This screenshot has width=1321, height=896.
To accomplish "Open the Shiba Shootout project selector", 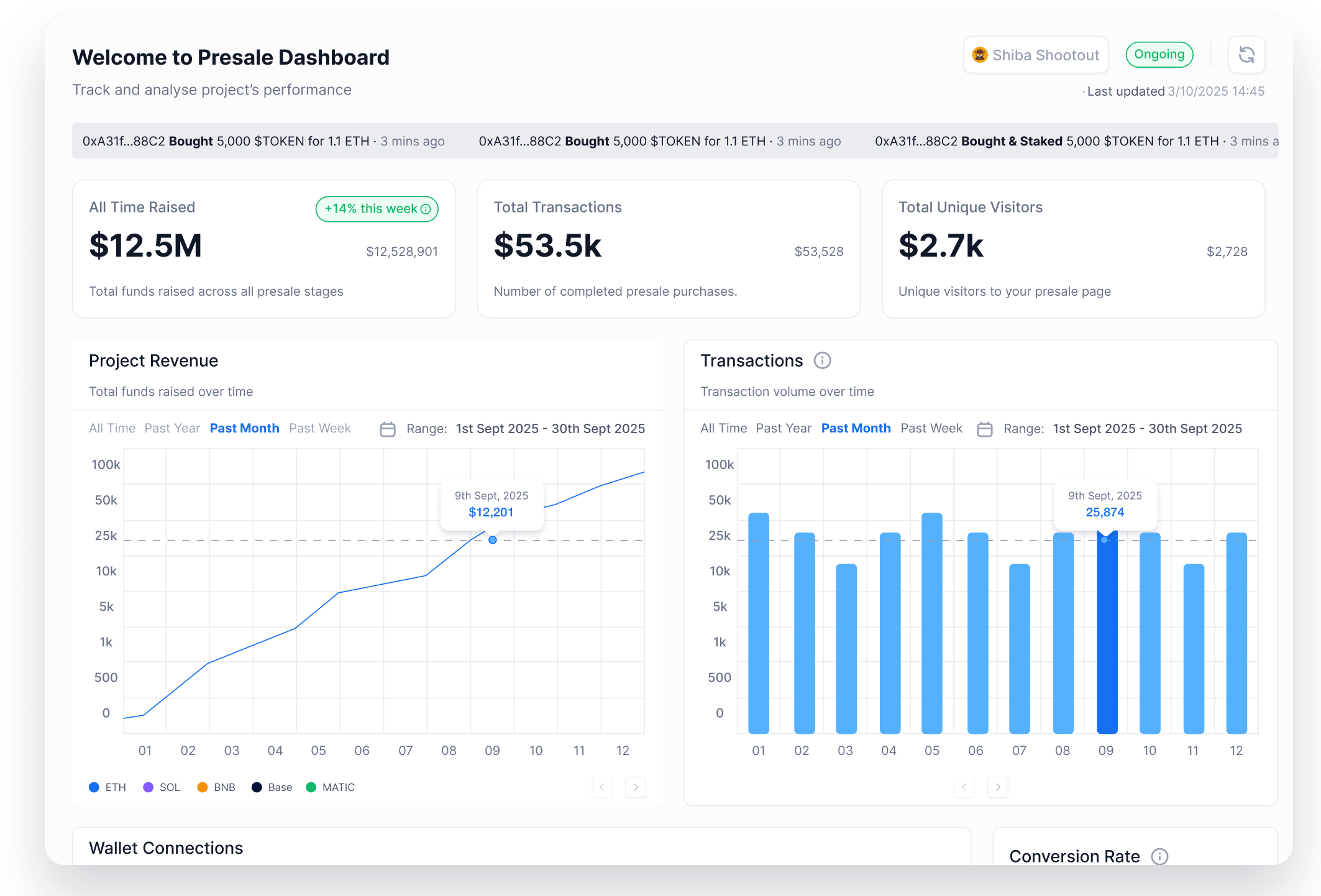I will (x=1036, y=55).
